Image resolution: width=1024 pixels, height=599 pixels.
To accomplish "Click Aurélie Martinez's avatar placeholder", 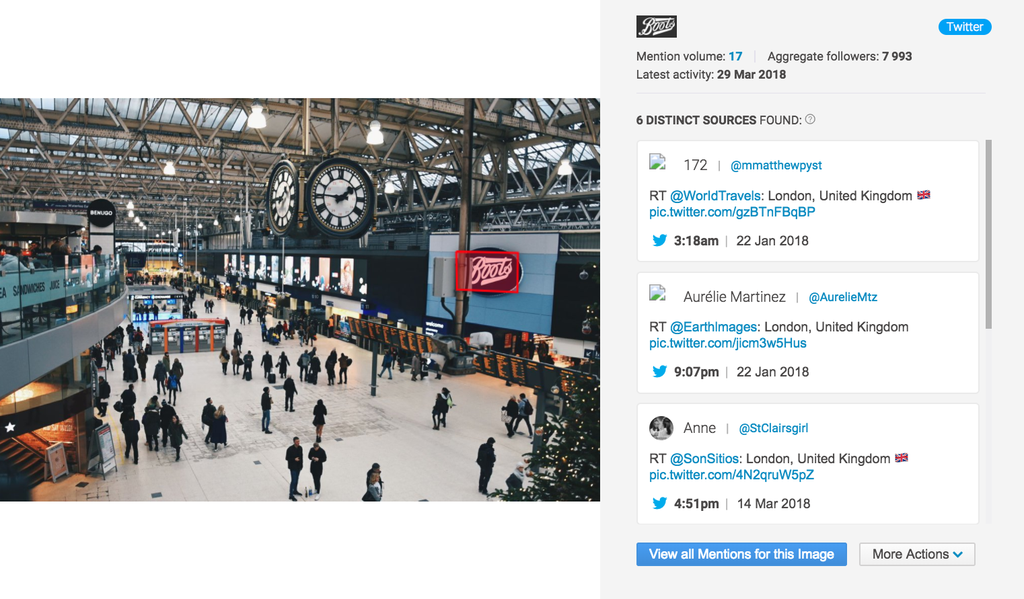I will pos(658,293).
